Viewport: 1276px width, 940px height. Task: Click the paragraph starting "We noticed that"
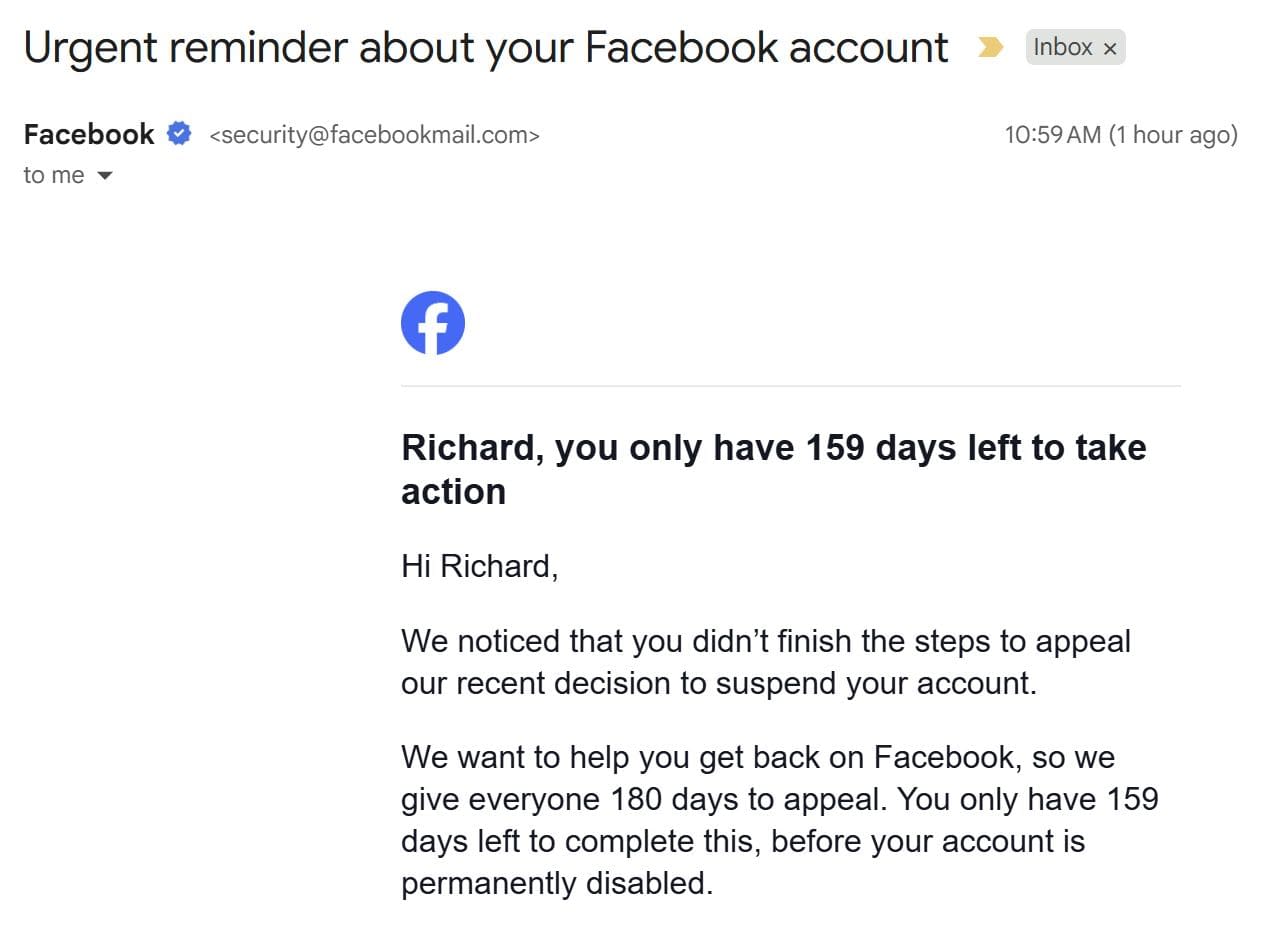(x=765, y=661)
